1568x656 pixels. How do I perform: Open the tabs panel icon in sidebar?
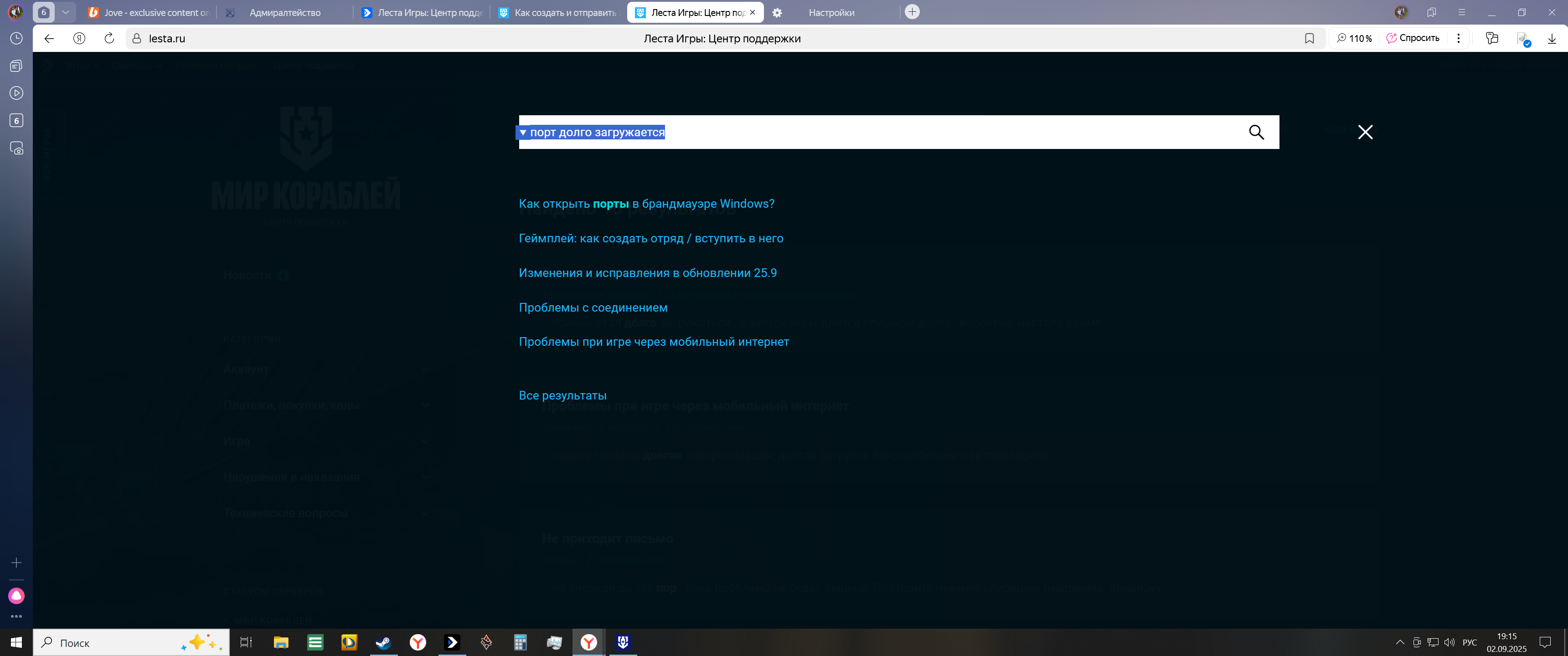(16, 66)
